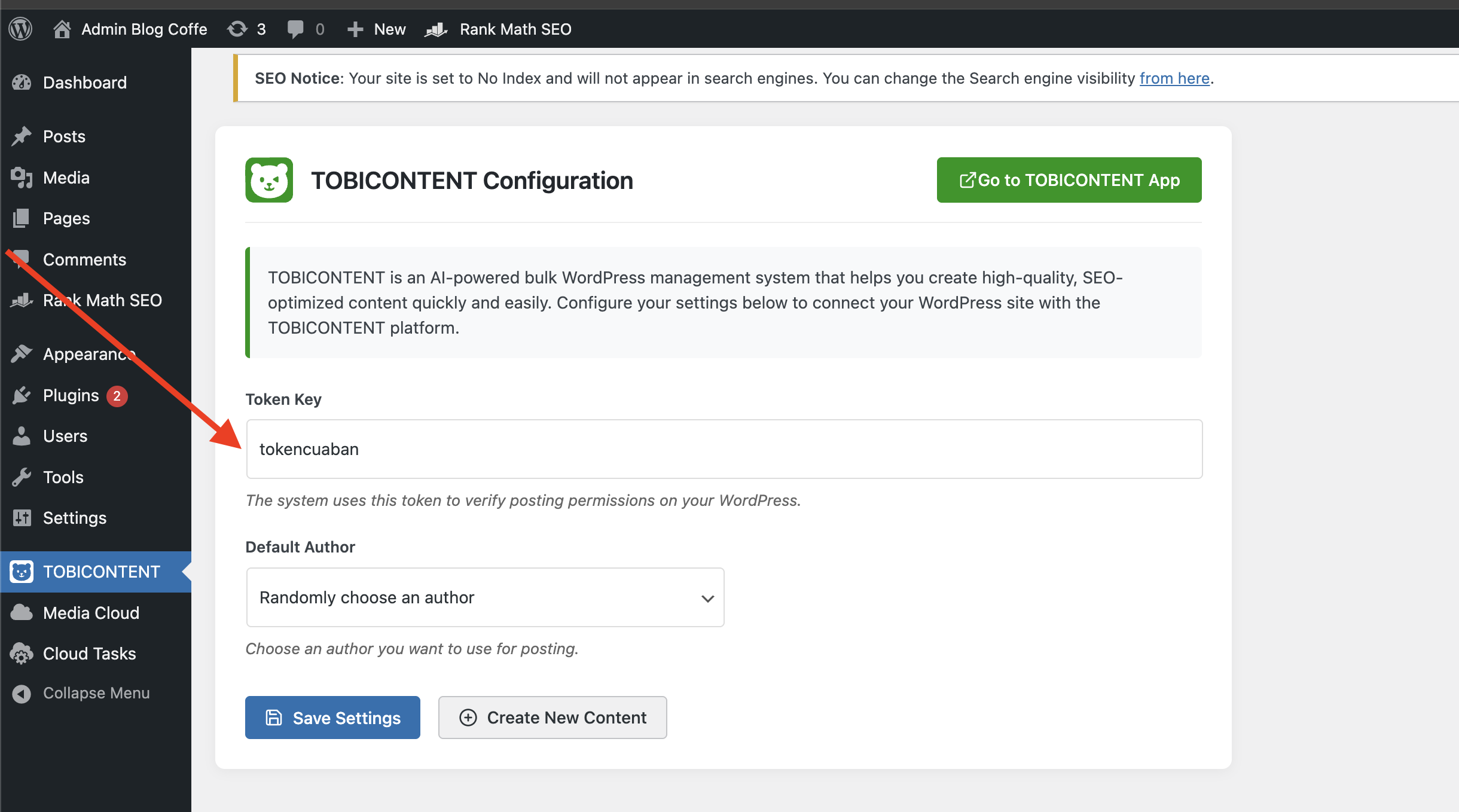Click the Create New Content button

point(553,718)
